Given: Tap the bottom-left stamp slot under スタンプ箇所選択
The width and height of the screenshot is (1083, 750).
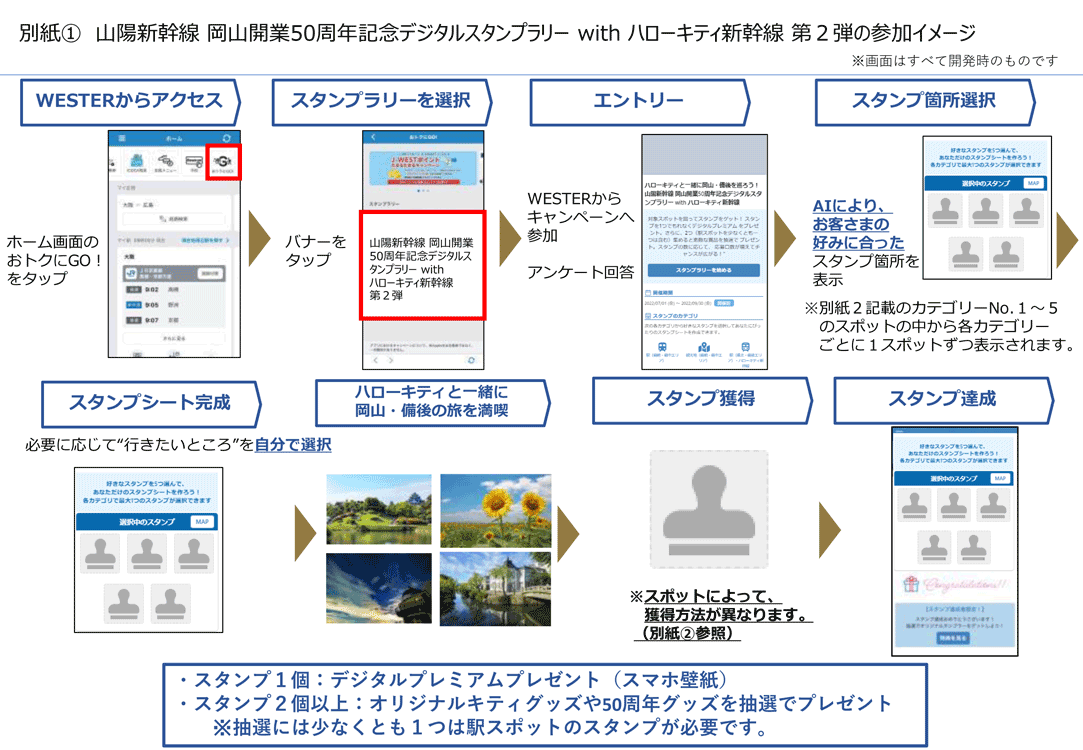Looking at the screenshot, I should pyautogui.click(x=966, y=253).
